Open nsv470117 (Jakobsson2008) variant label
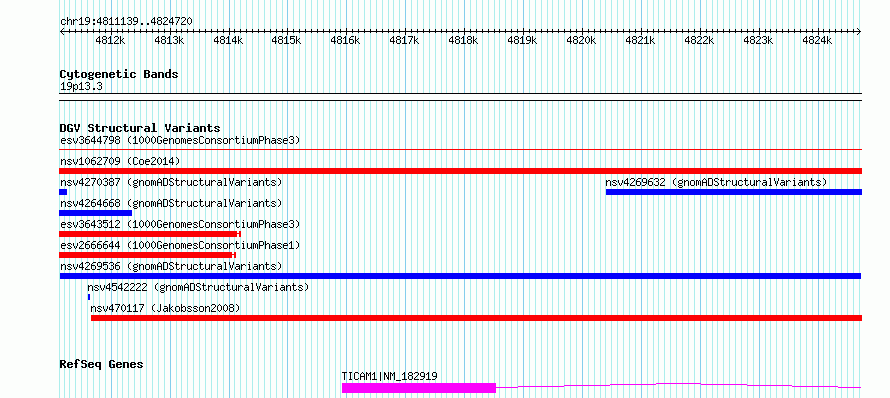 pyautogui.click(x=165, y=308)
